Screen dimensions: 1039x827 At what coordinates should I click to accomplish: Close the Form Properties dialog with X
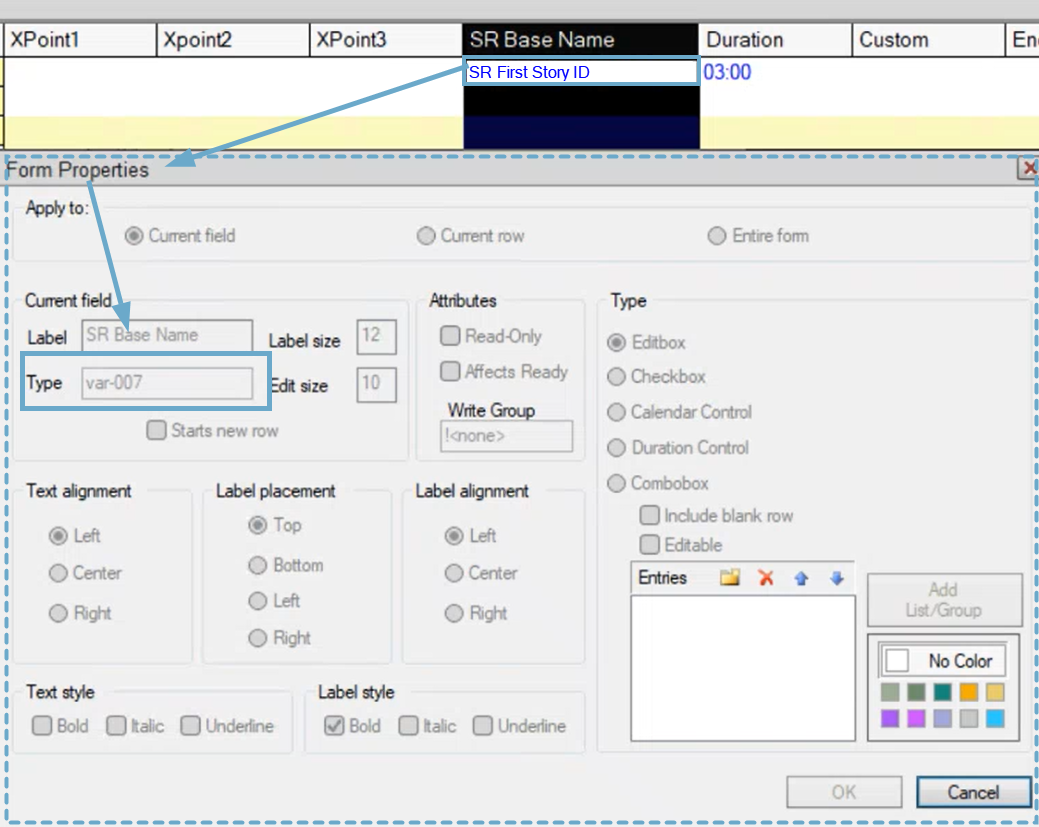click(1027, 169)
